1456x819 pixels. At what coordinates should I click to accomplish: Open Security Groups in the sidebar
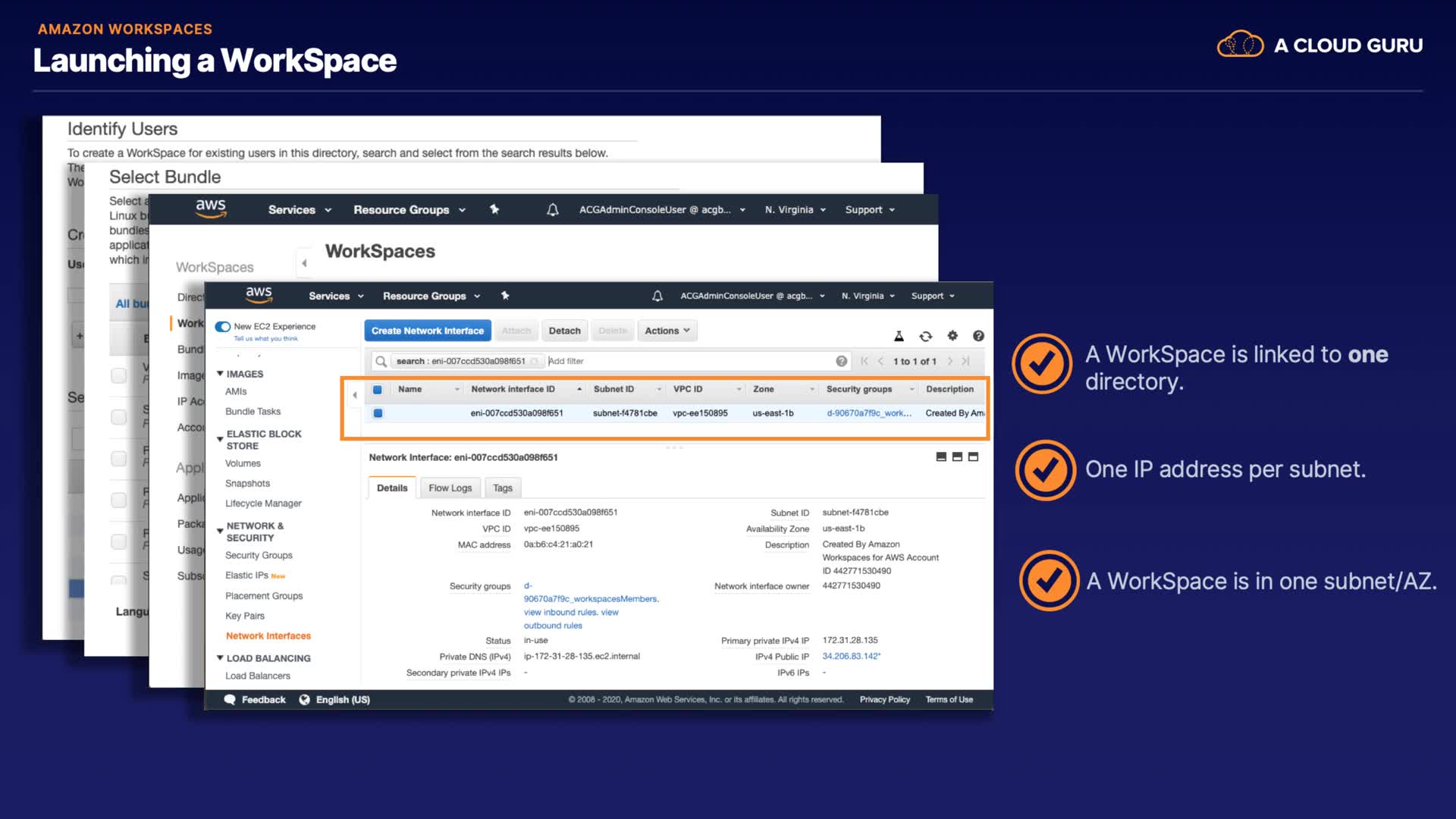[258, 555]
